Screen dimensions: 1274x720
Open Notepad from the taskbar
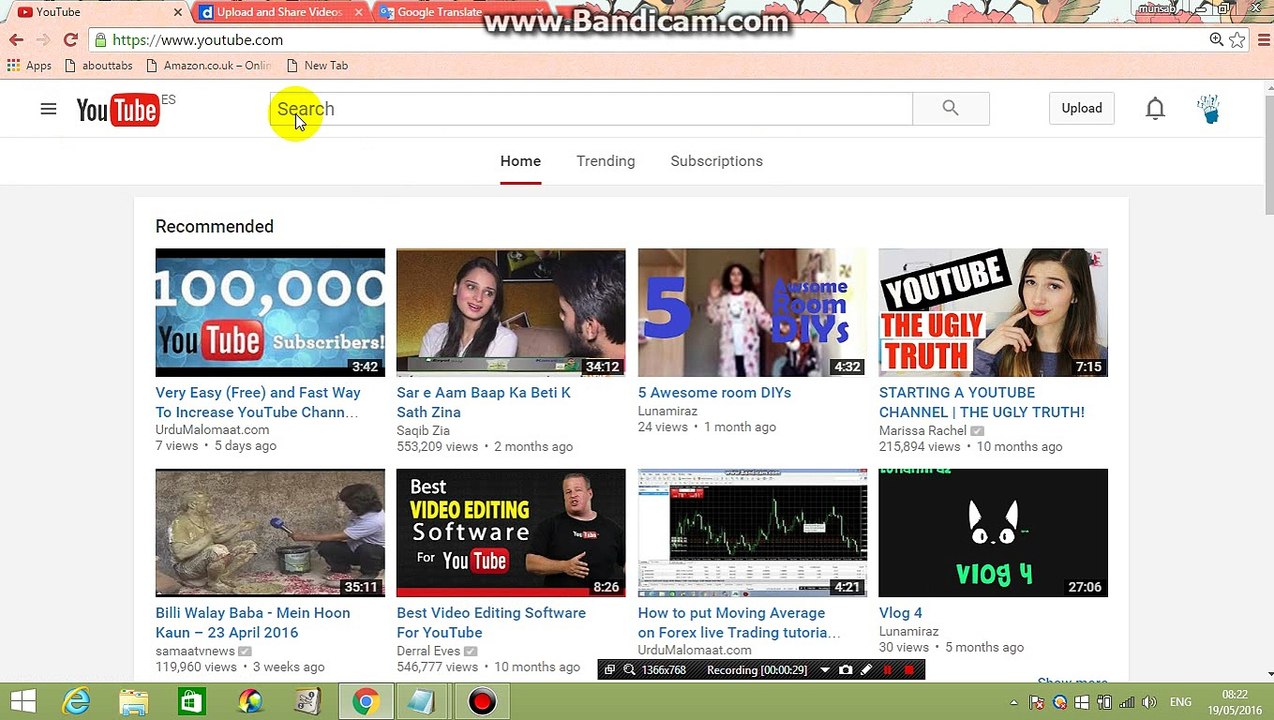pos(422,702)
